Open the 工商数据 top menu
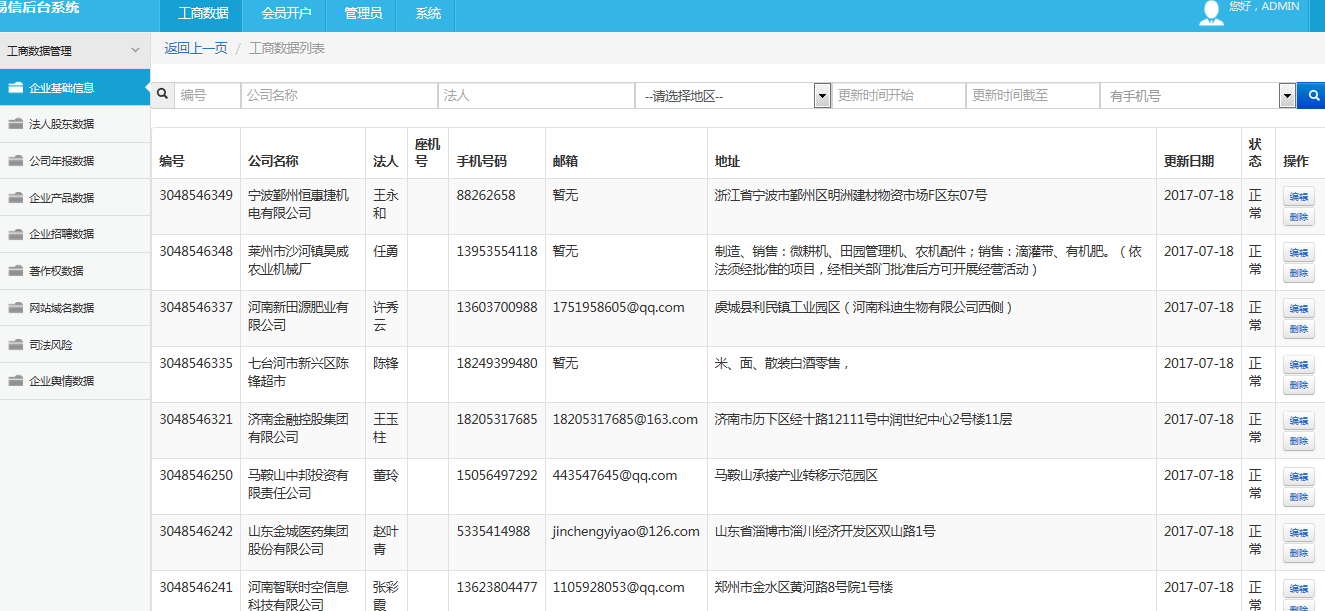This screenshot has width=1325, height=611. (203, 14)
